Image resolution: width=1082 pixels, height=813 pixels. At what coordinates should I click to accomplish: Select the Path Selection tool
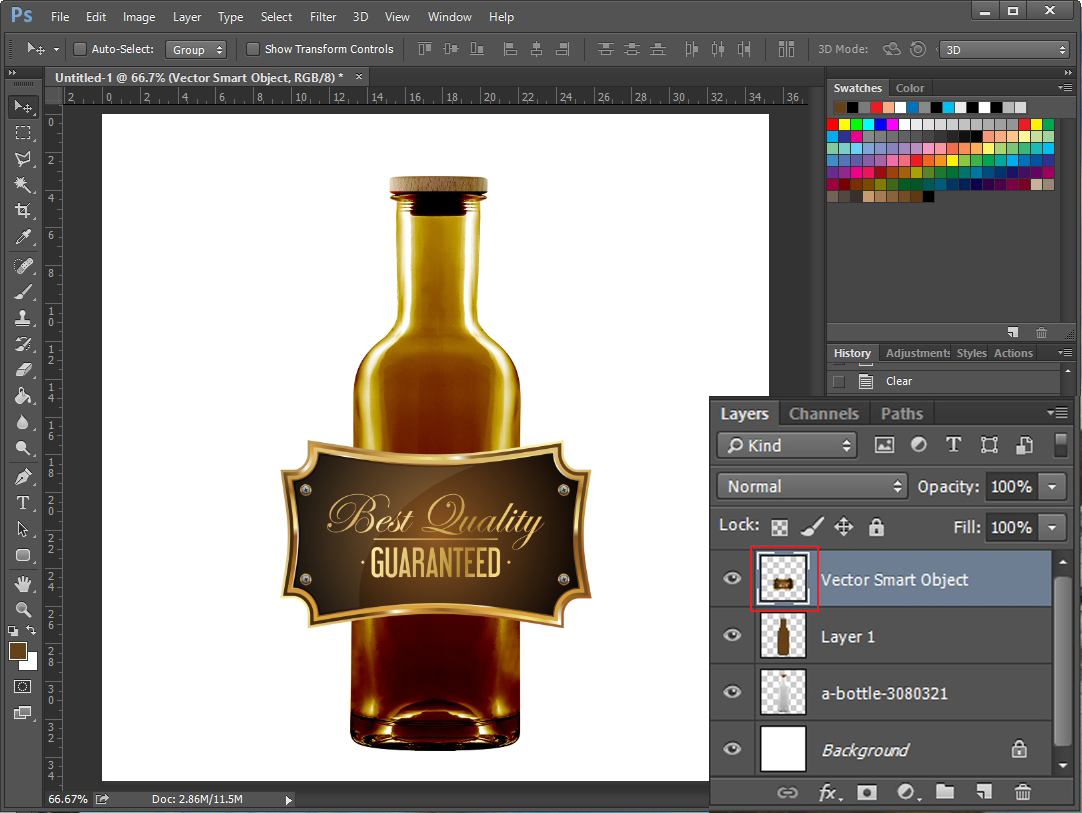[23, 529]
